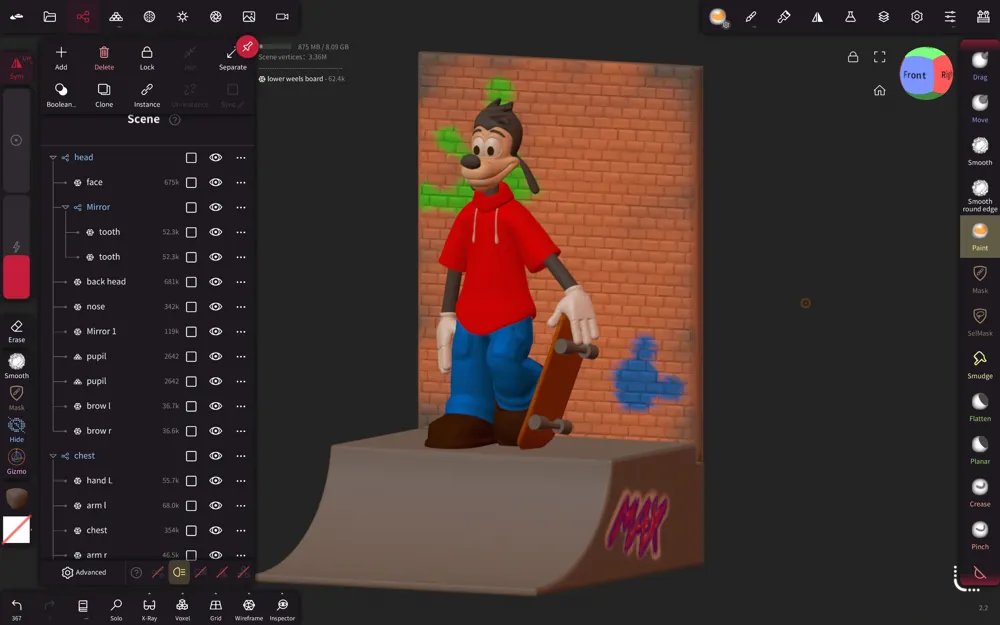Open the Layers stack menu

[x=883, y=17]
